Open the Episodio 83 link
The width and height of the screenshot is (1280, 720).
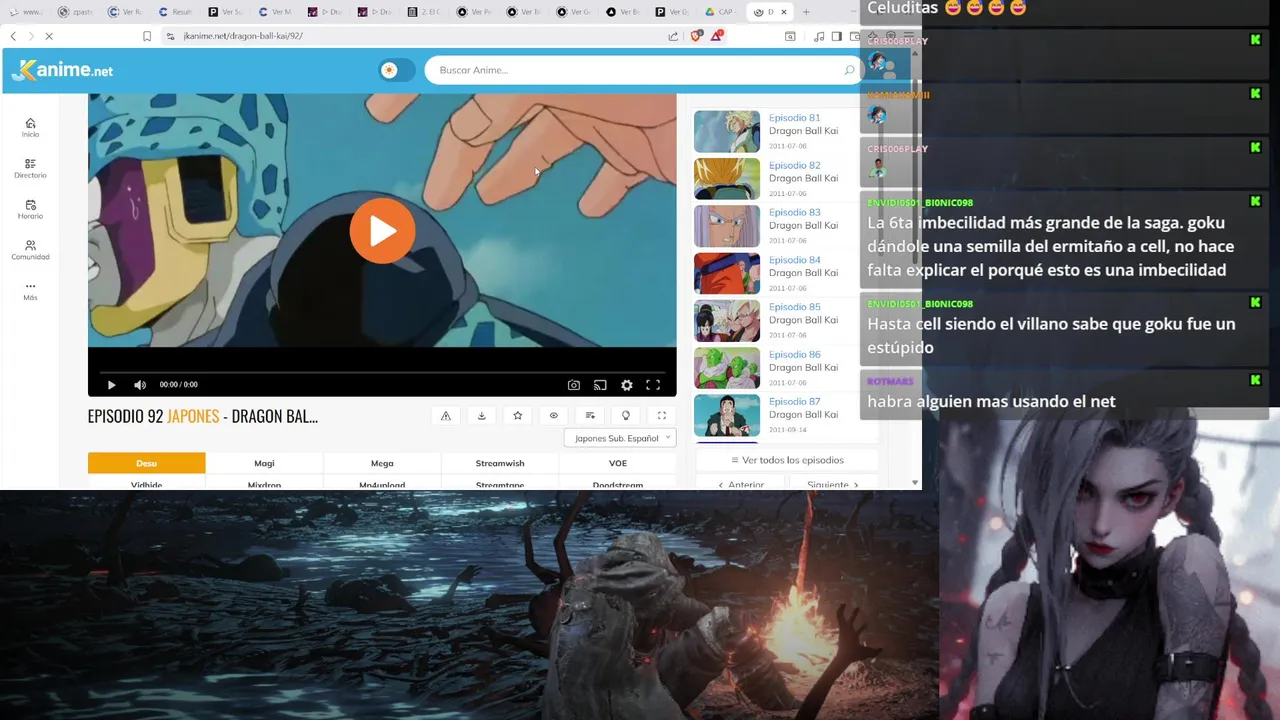click(x=794, y=212)
